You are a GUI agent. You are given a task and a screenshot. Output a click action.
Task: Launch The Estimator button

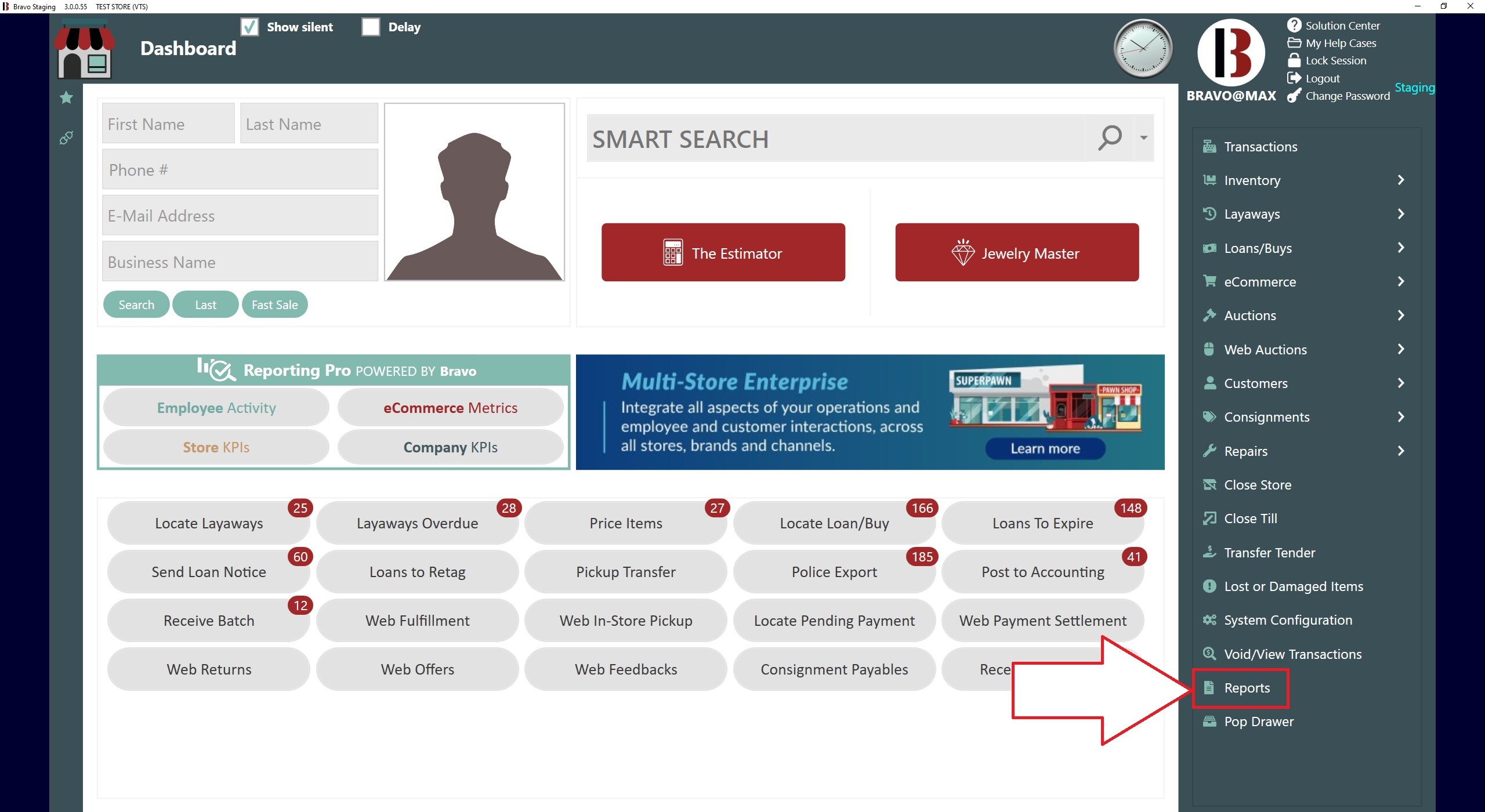point(723,252)
